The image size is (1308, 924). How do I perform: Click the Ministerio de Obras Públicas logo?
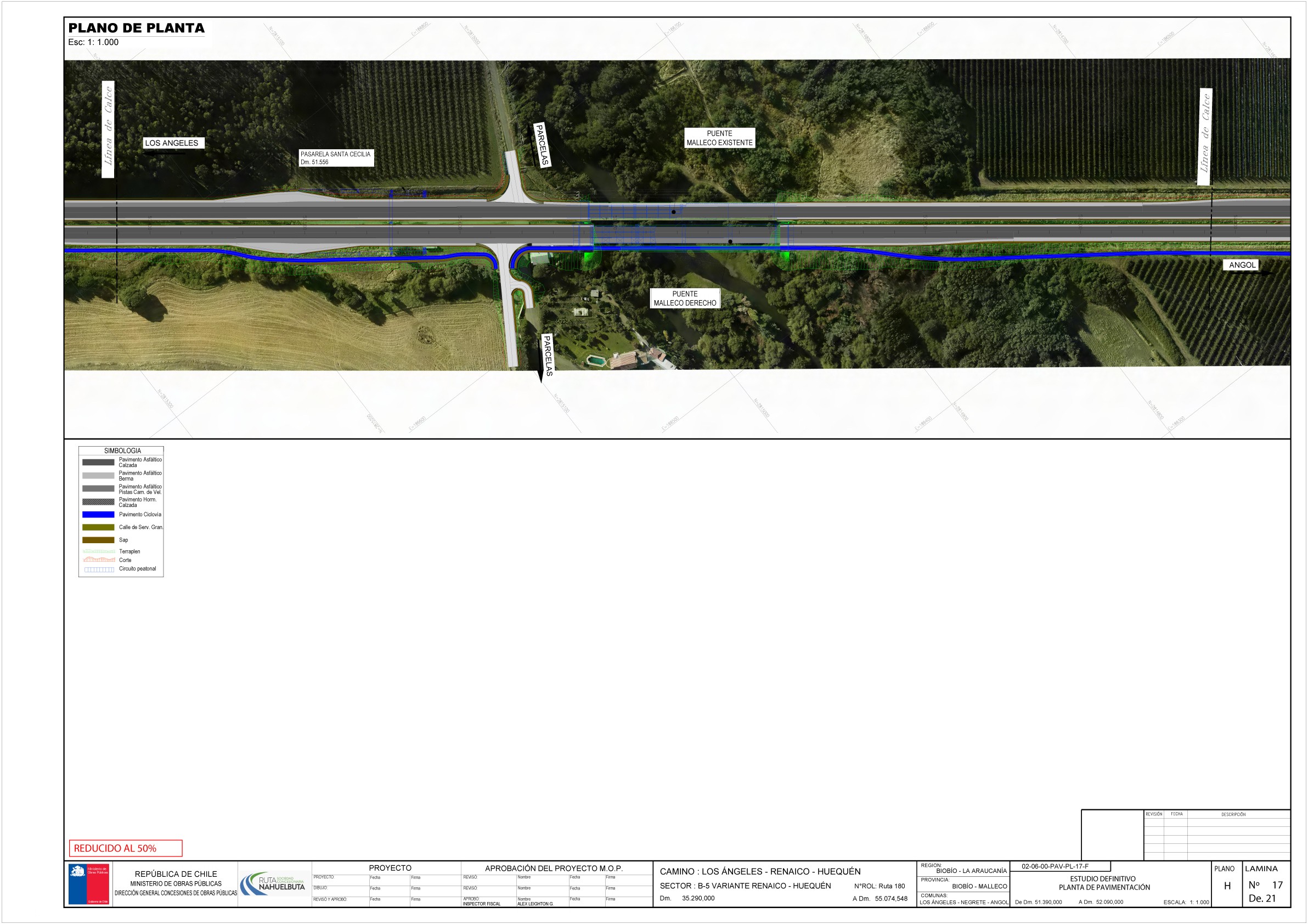(x=88, y=884)
